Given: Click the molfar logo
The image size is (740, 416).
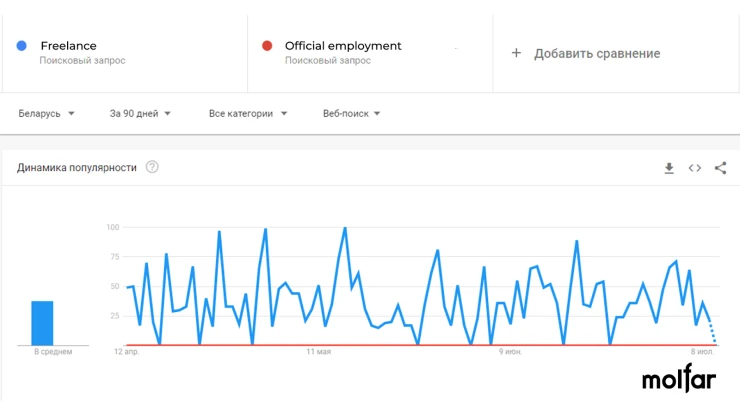Looking at the screenshot, I should click(x=679, y=378).
